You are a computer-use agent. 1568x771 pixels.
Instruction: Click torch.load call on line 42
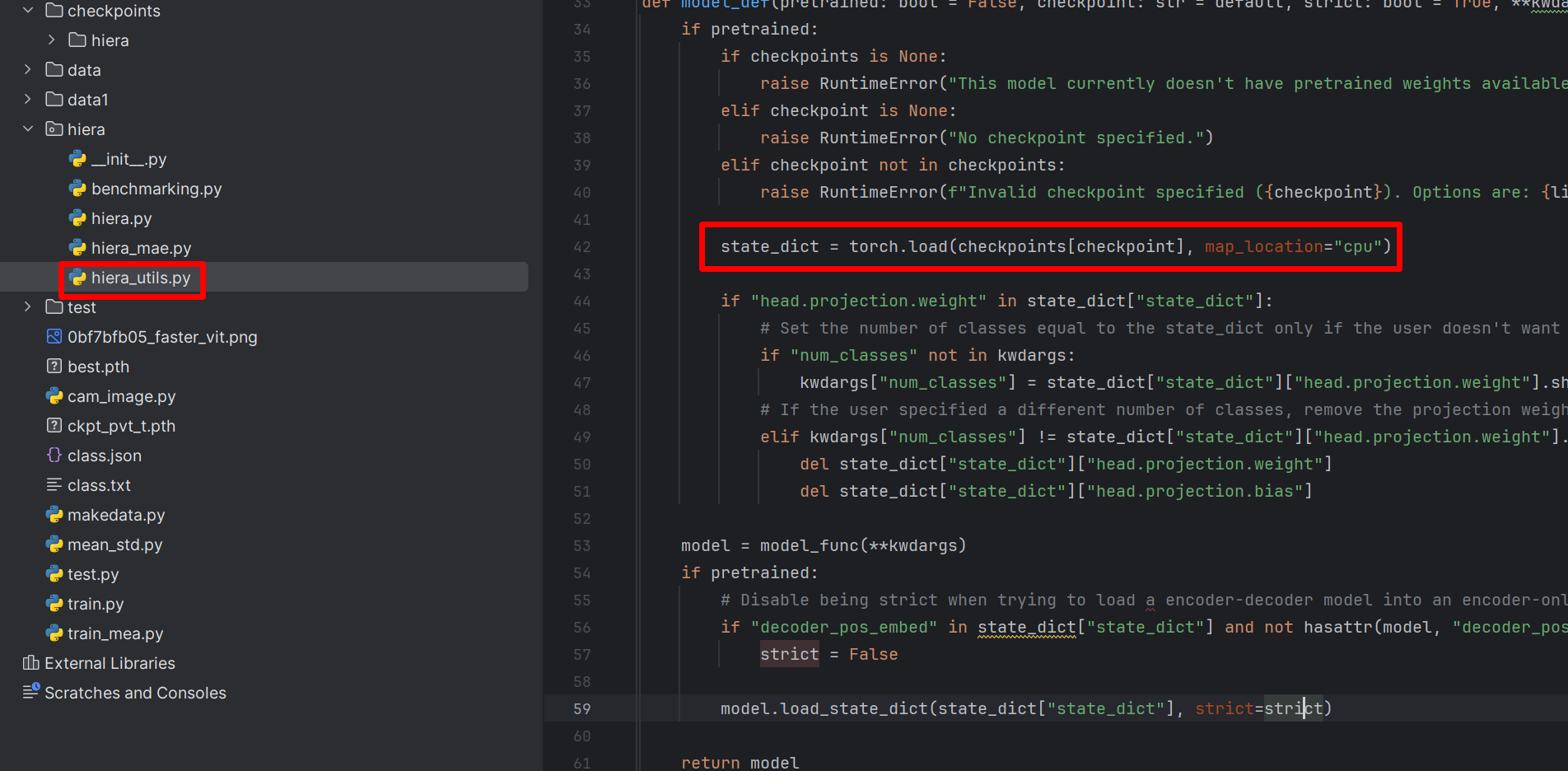tap(898, 246)
